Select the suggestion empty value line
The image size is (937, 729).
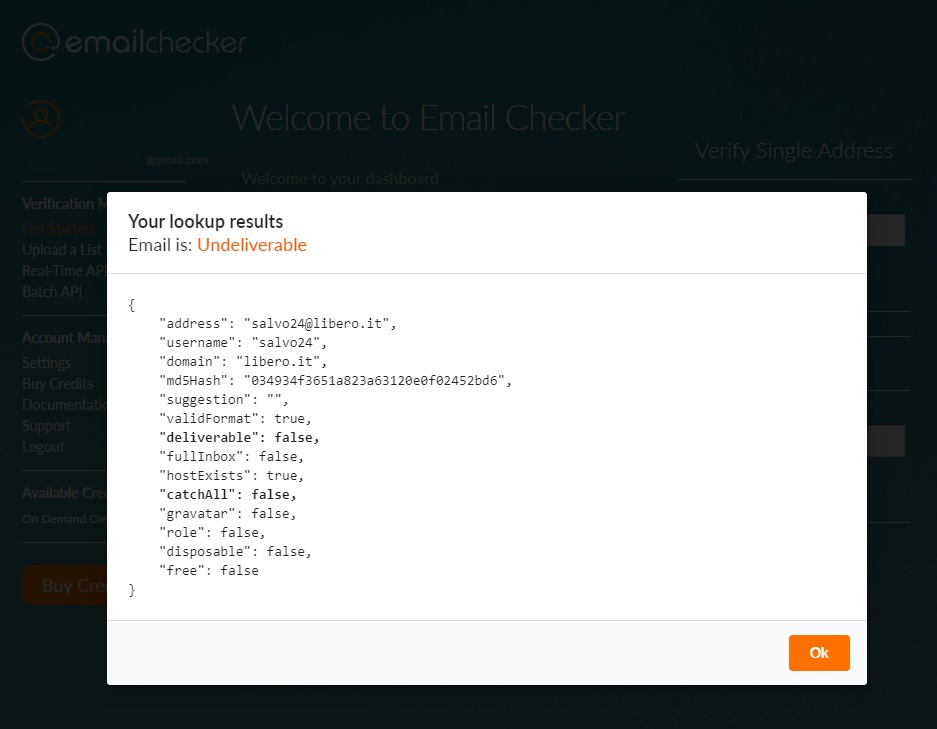[x=223, y=400]
